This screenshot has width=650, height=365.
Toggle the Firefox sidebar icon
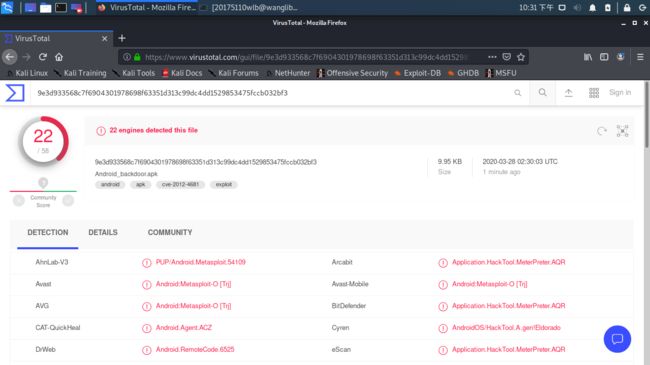pos(604,57)
